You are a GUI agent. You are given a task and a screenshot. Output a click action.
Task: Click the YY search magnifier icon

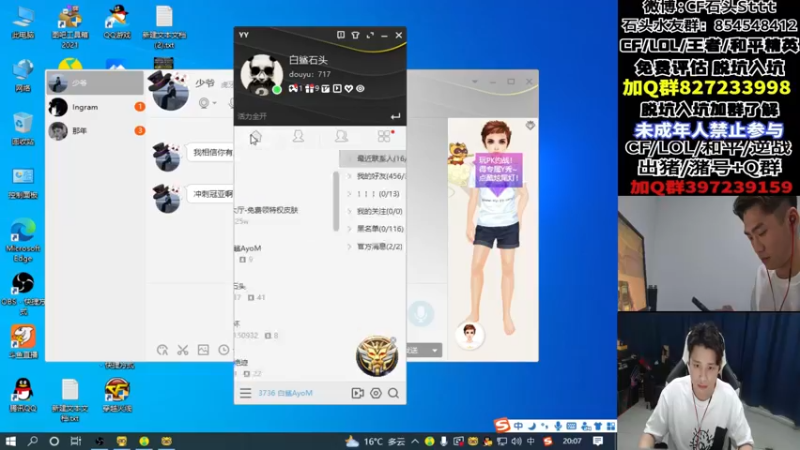(x=393, y=393)
